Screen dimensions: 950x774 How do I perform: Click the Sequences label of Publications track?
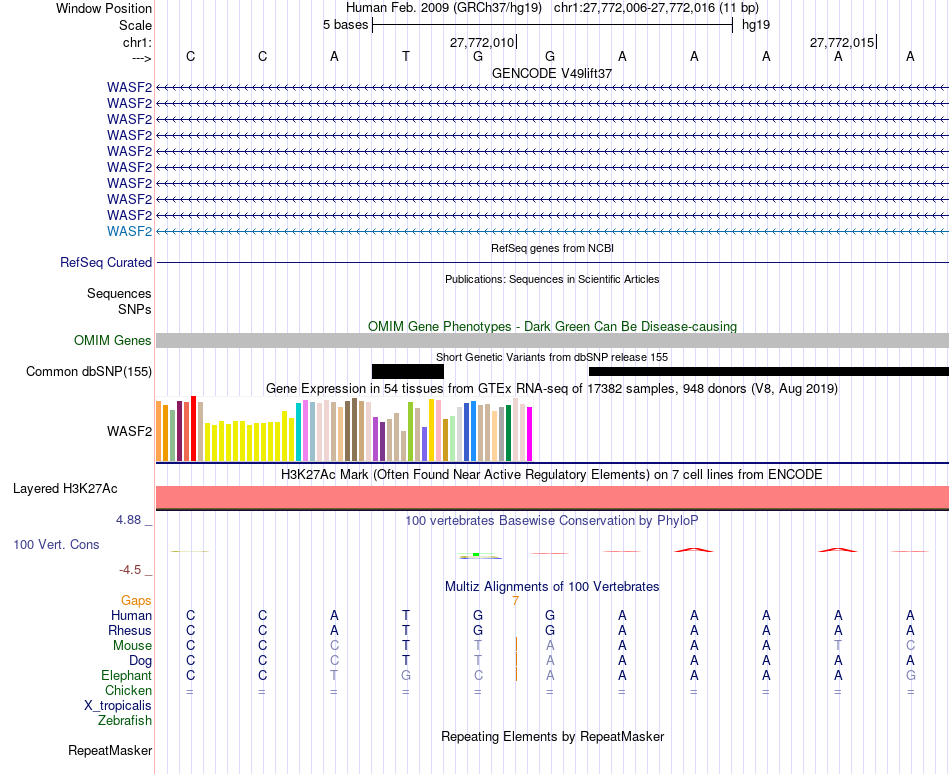point(119,294)
